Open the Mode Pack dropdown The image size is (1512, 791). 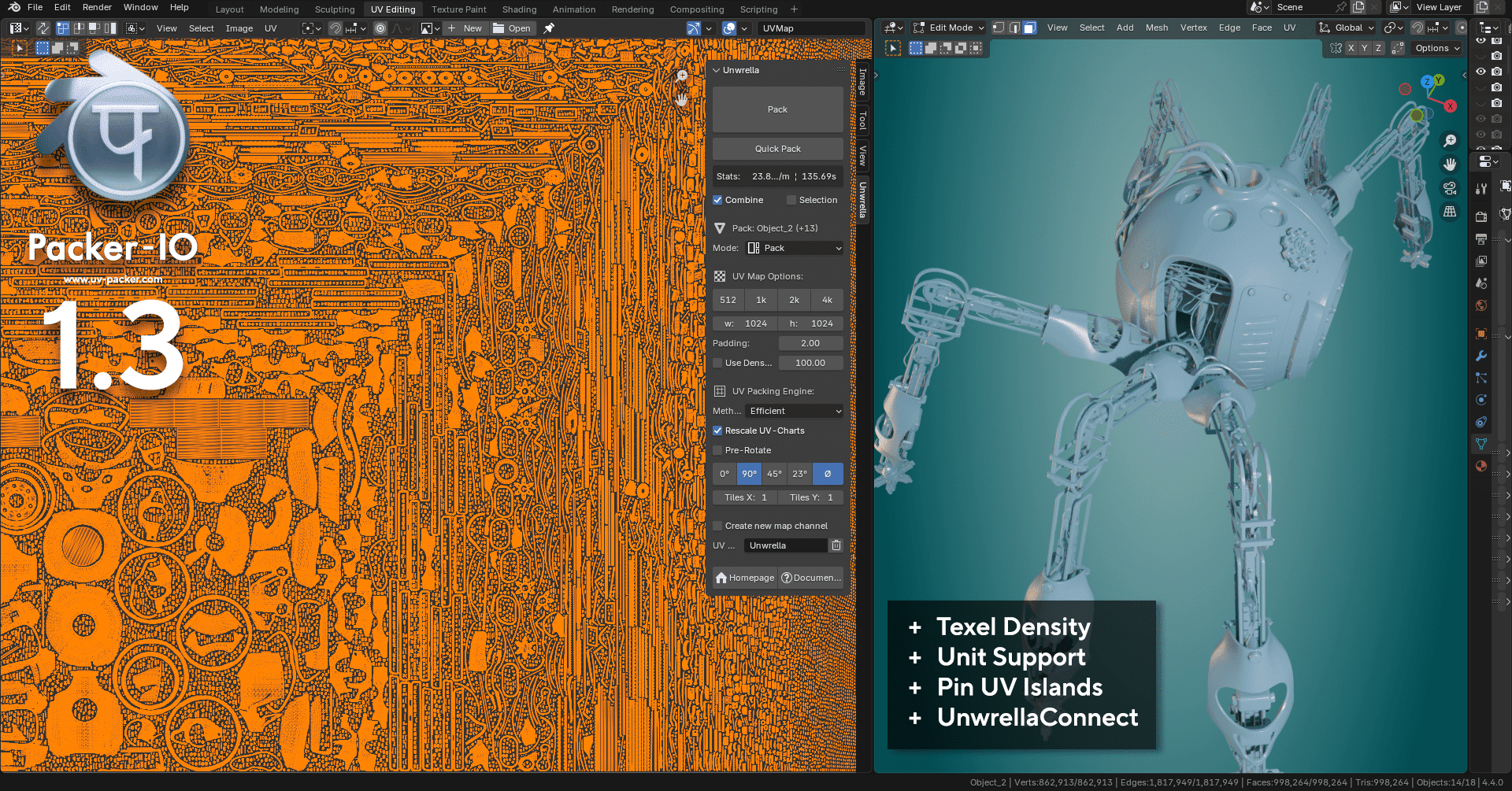point(794,248)
